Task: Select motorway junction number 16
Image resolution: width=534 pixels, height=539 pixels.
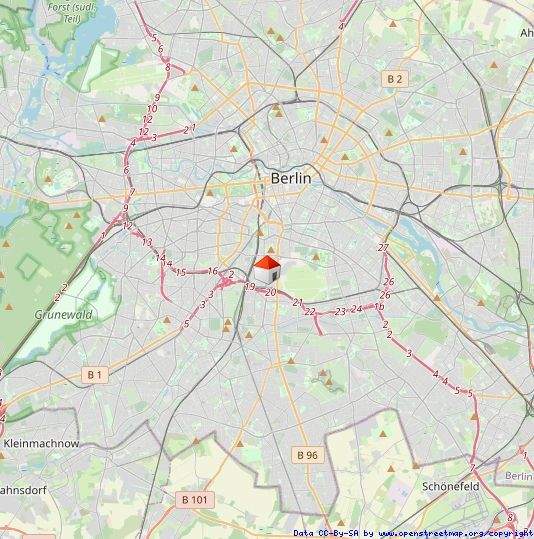Action: coord(213,271)
